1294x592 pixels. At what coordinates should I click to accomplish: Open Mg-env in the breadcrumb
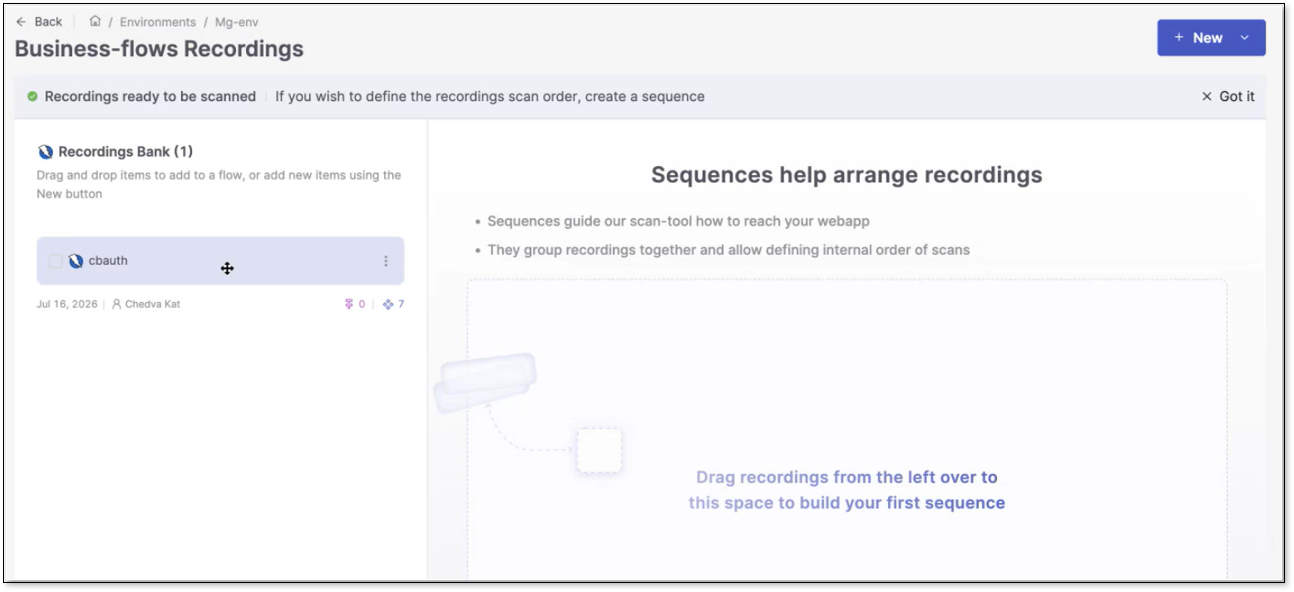click(x=238, y=22)
